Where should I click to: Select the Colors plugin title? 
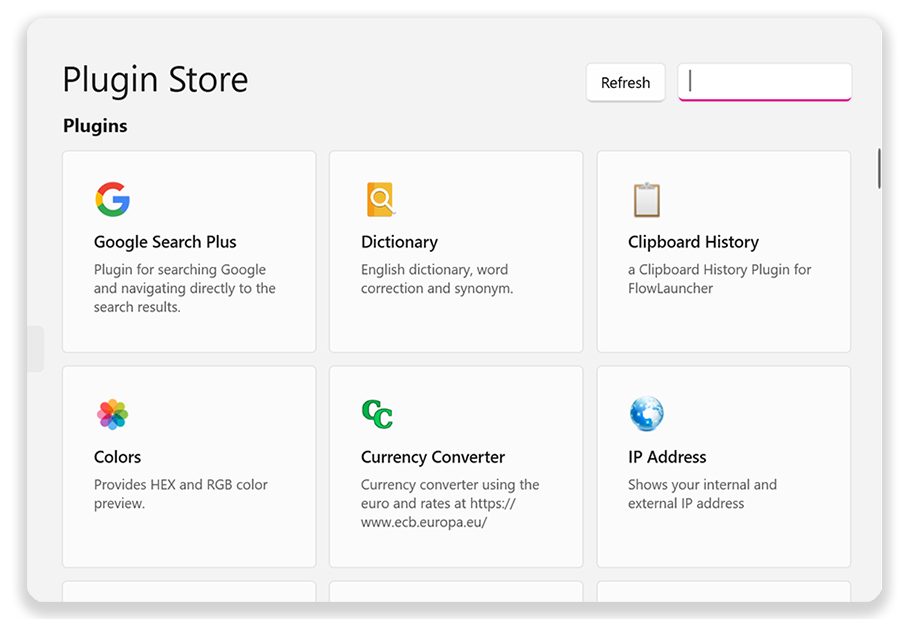click(x=117, y=457)
